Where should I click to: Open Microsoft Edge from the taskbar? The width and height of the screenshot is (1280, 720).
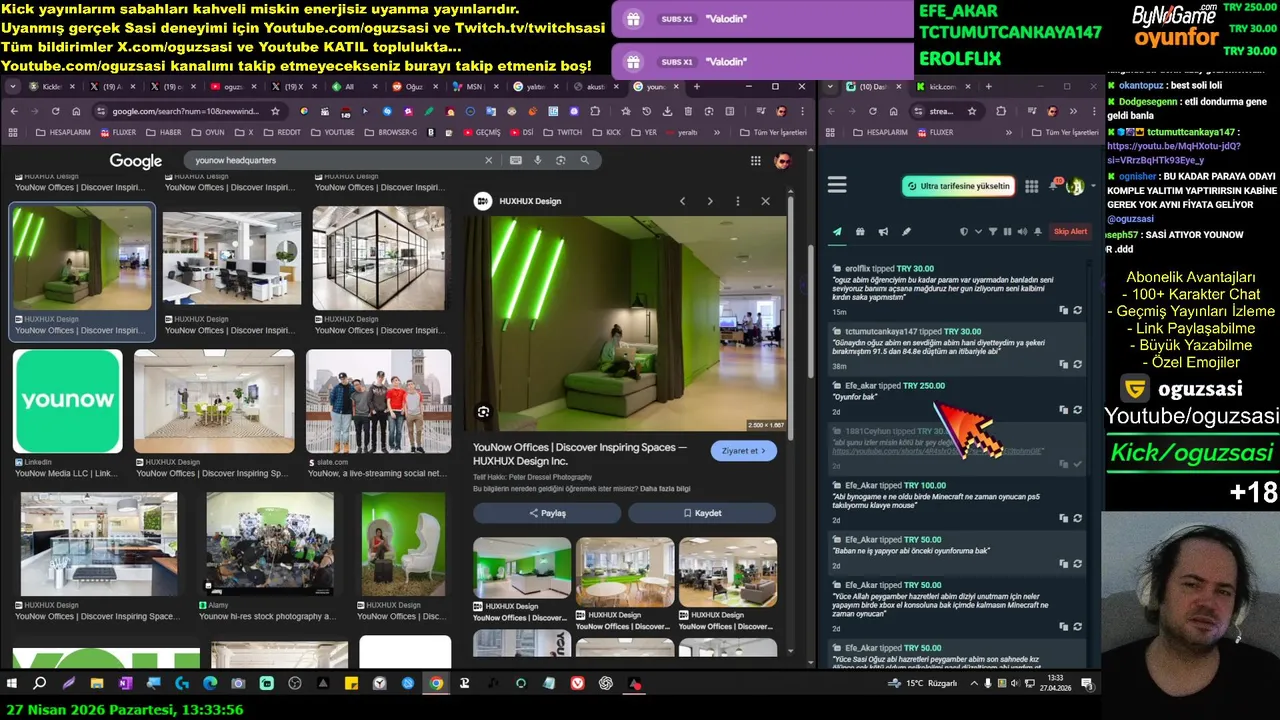(x=210, y=684)
